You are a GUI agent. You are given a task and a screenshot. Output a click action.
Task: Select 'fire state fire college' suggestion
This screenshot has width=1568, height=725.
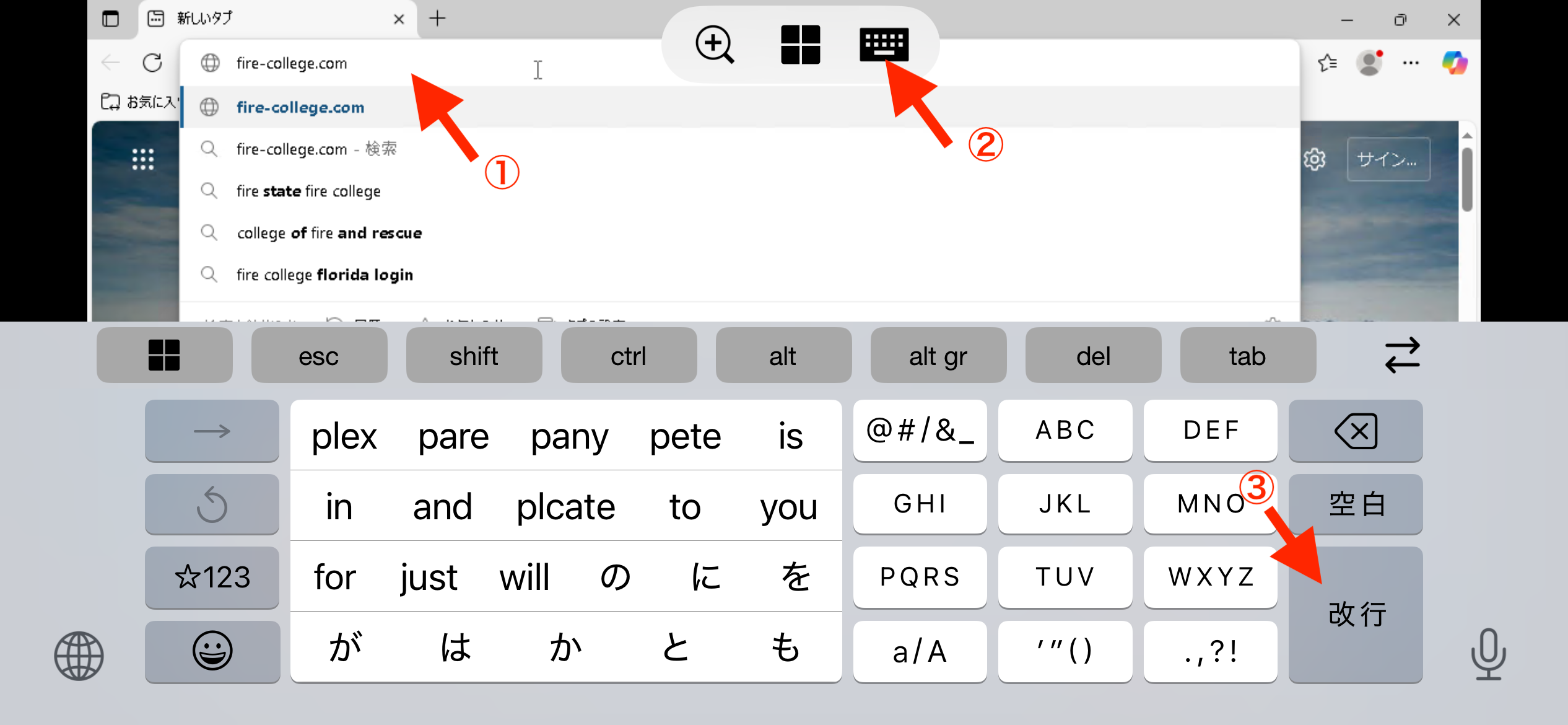pyautogui.click(x=740, y=191)
